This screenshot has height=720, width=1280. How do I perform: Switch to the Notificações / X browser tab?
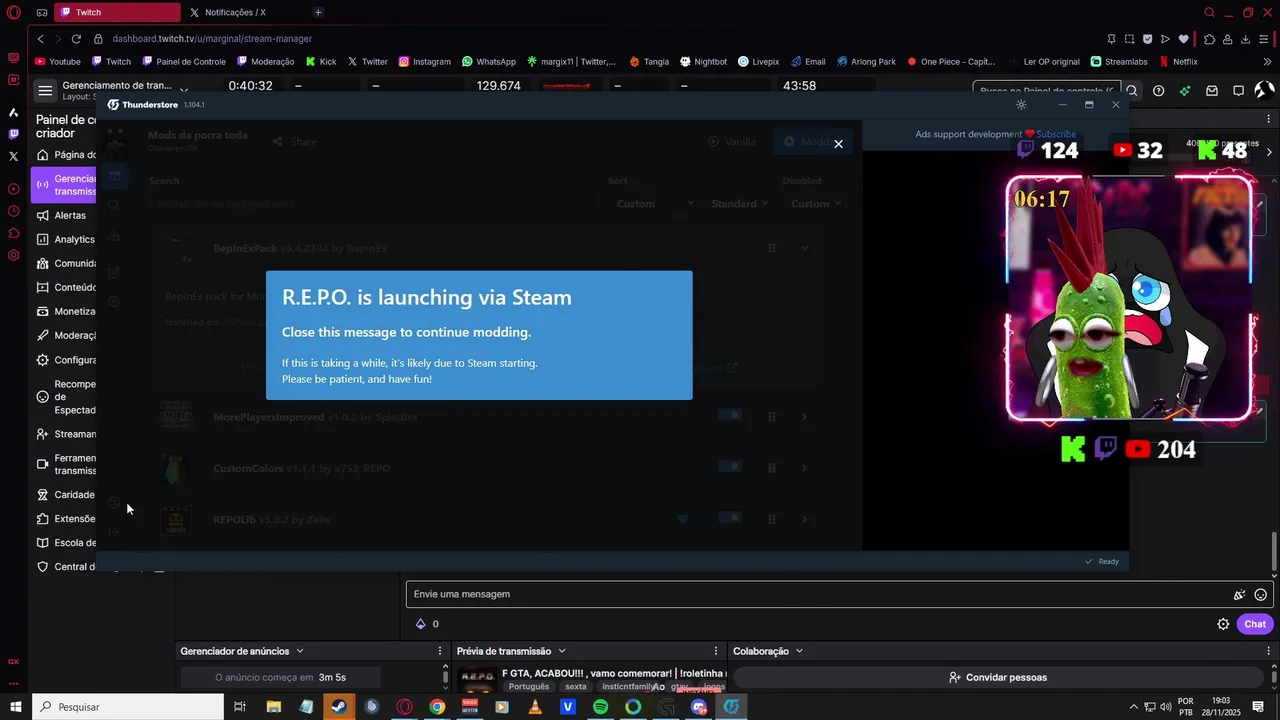tap(235, 12)
